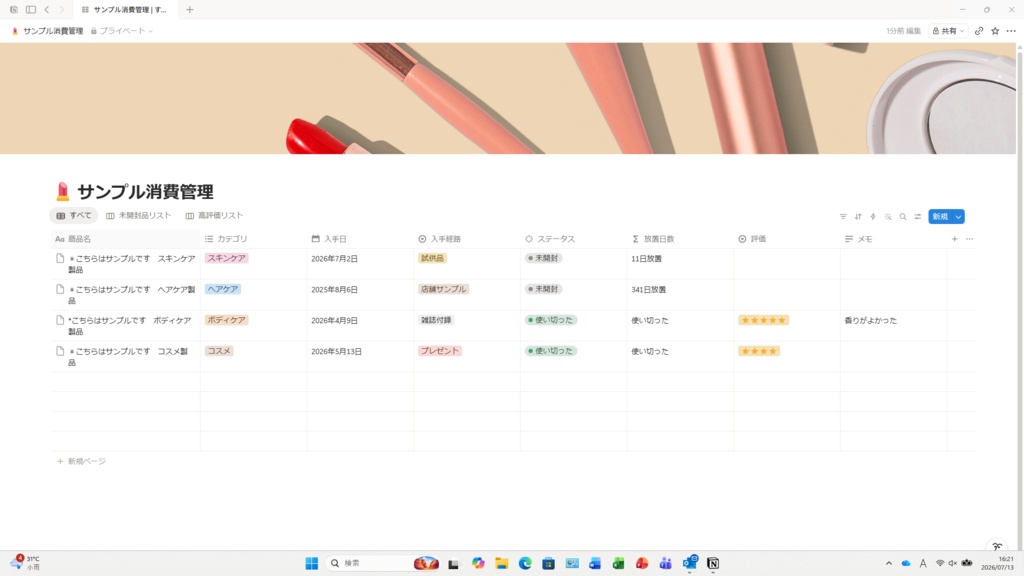Screen dimensions: 1024x576
Task: Open the page icon of the スキンケア製品 row
Action: pyautogui.click(x=60, y=259)
